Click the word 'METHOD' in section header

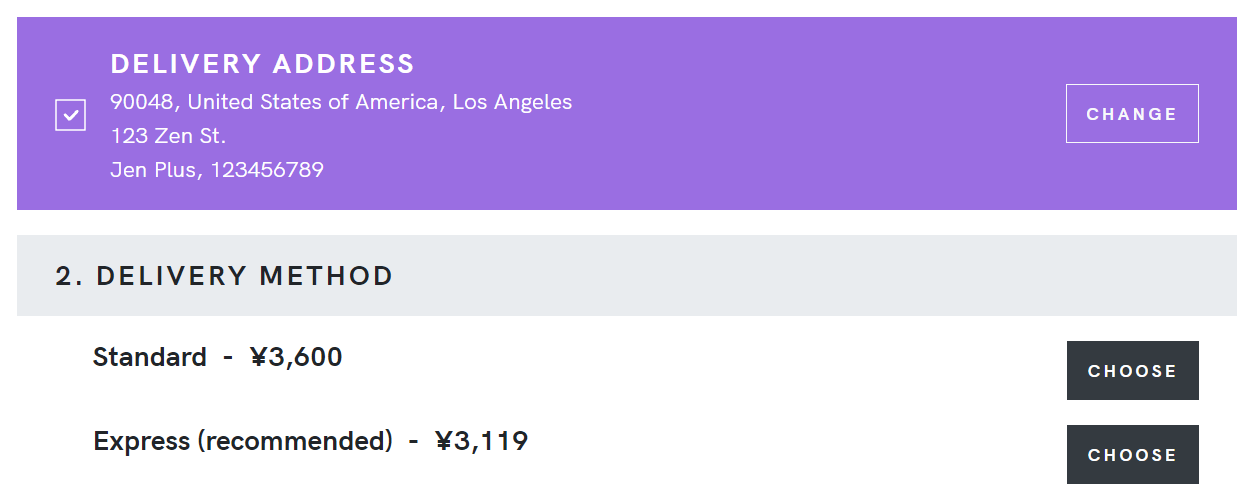pyautogui.click(x=327, y=276)
